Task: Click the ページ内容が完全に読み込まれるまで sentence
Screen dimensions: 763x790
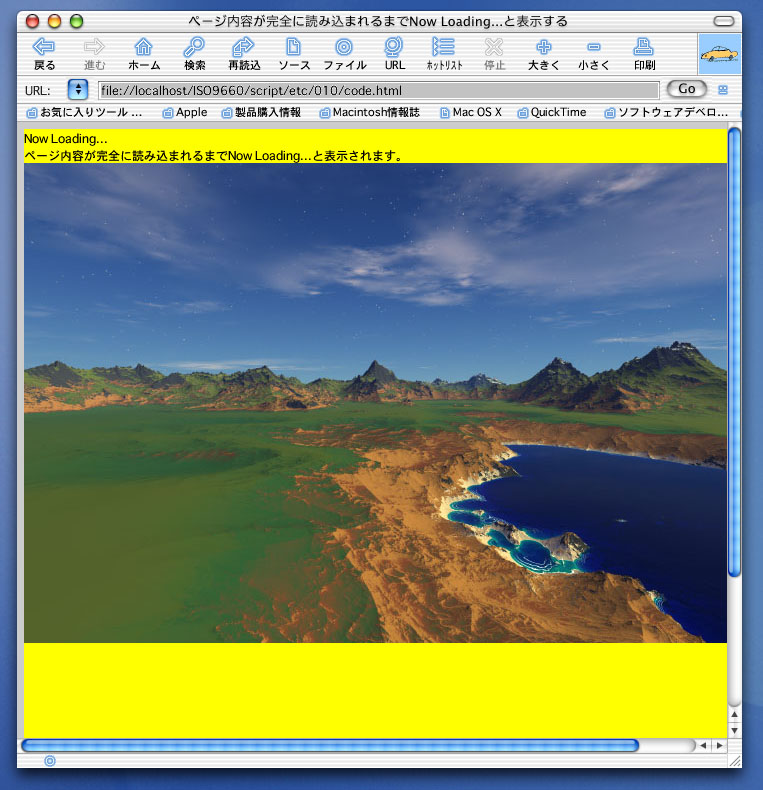Action: (x=214, y=156)
